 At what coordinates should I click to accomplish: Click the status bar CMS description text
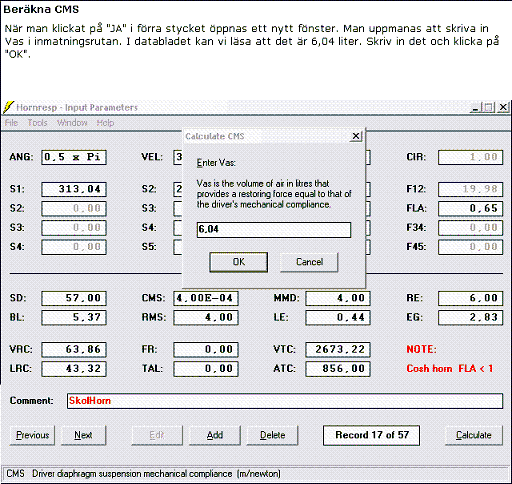pyautogui.click(x=143, y=474)
